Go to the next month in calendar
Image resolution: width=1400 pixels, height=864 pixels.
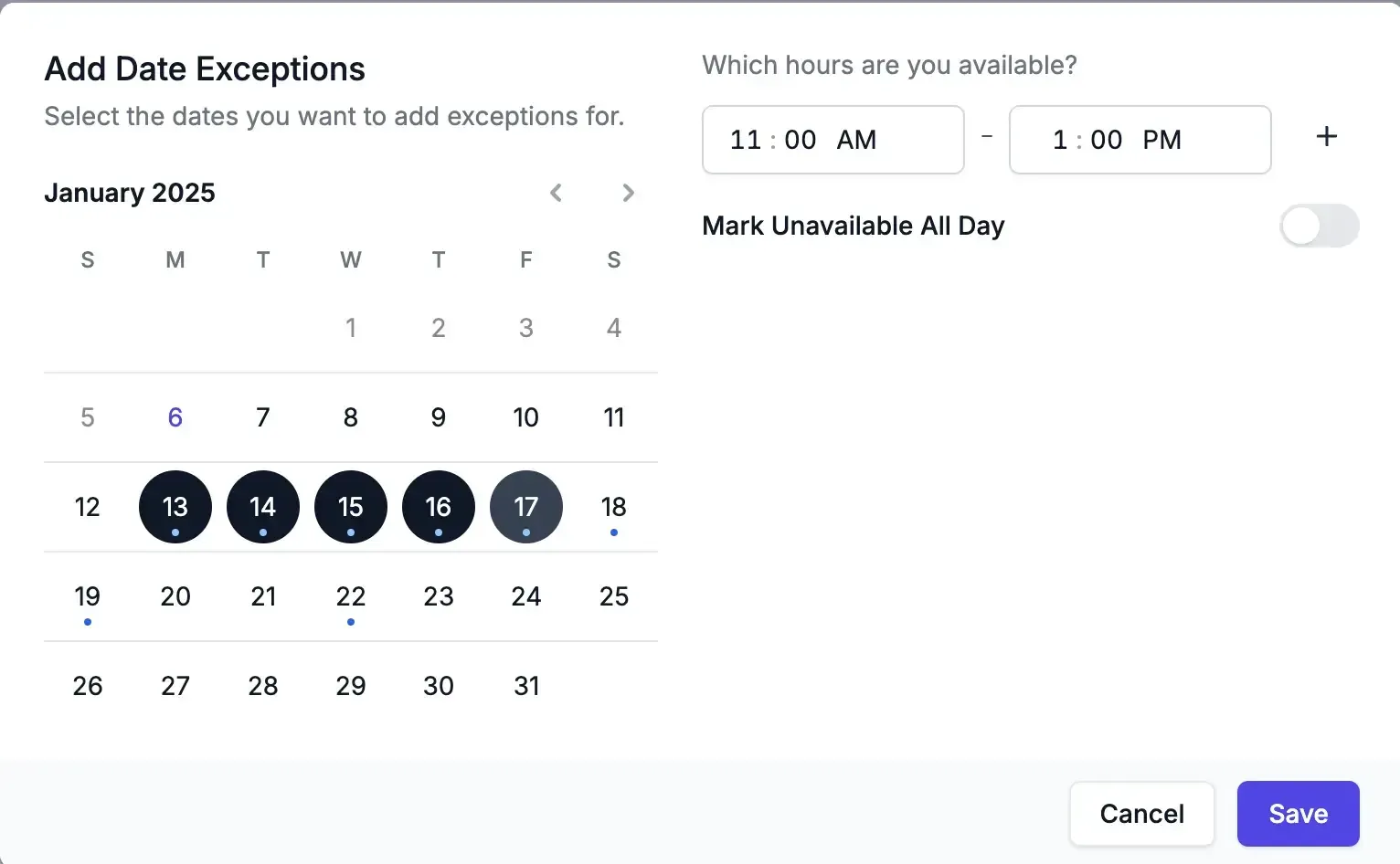click(x=628, y=193)
